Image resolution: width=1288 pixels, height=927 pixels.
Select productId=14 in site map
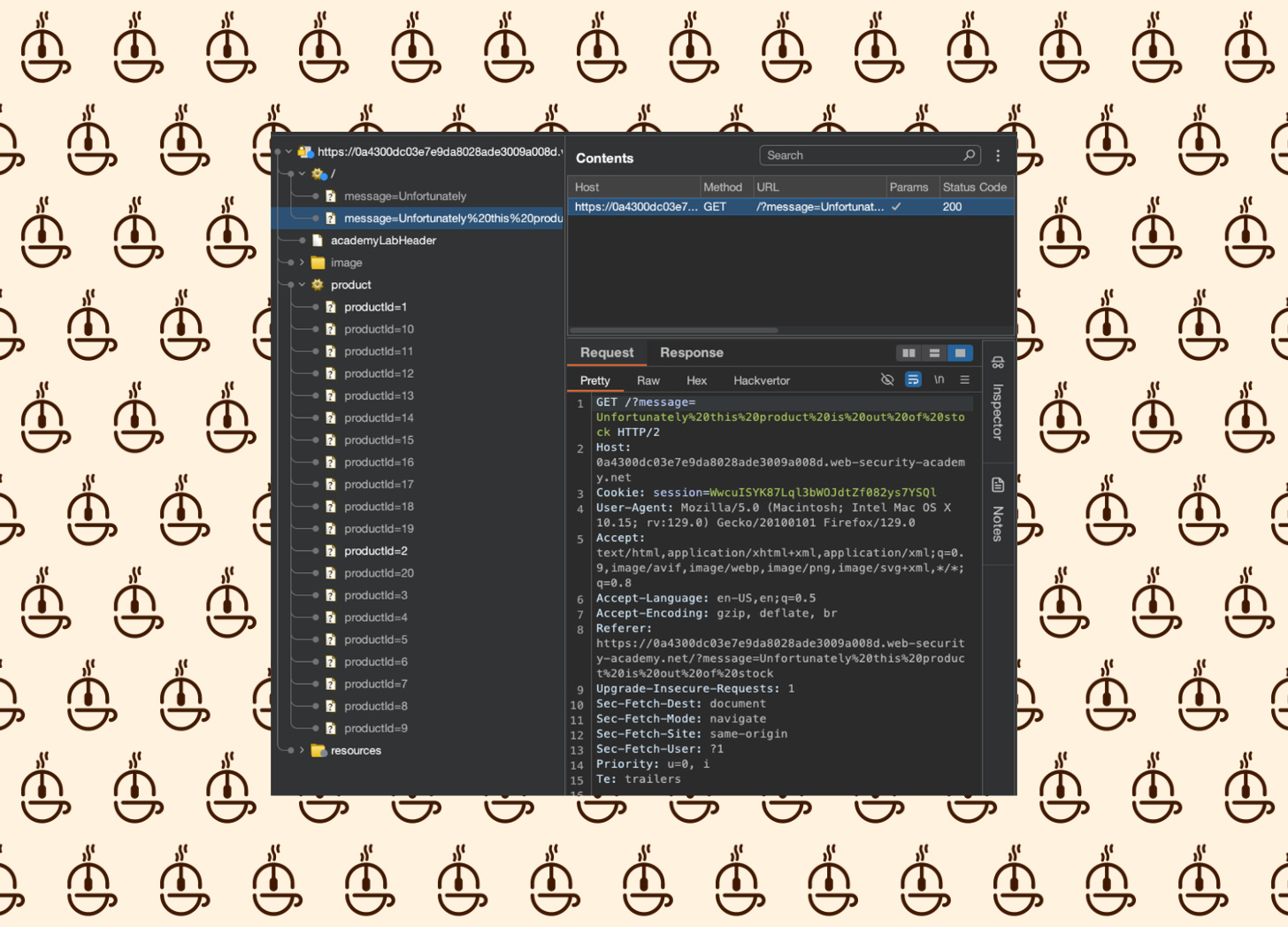[x=379, y=418]
